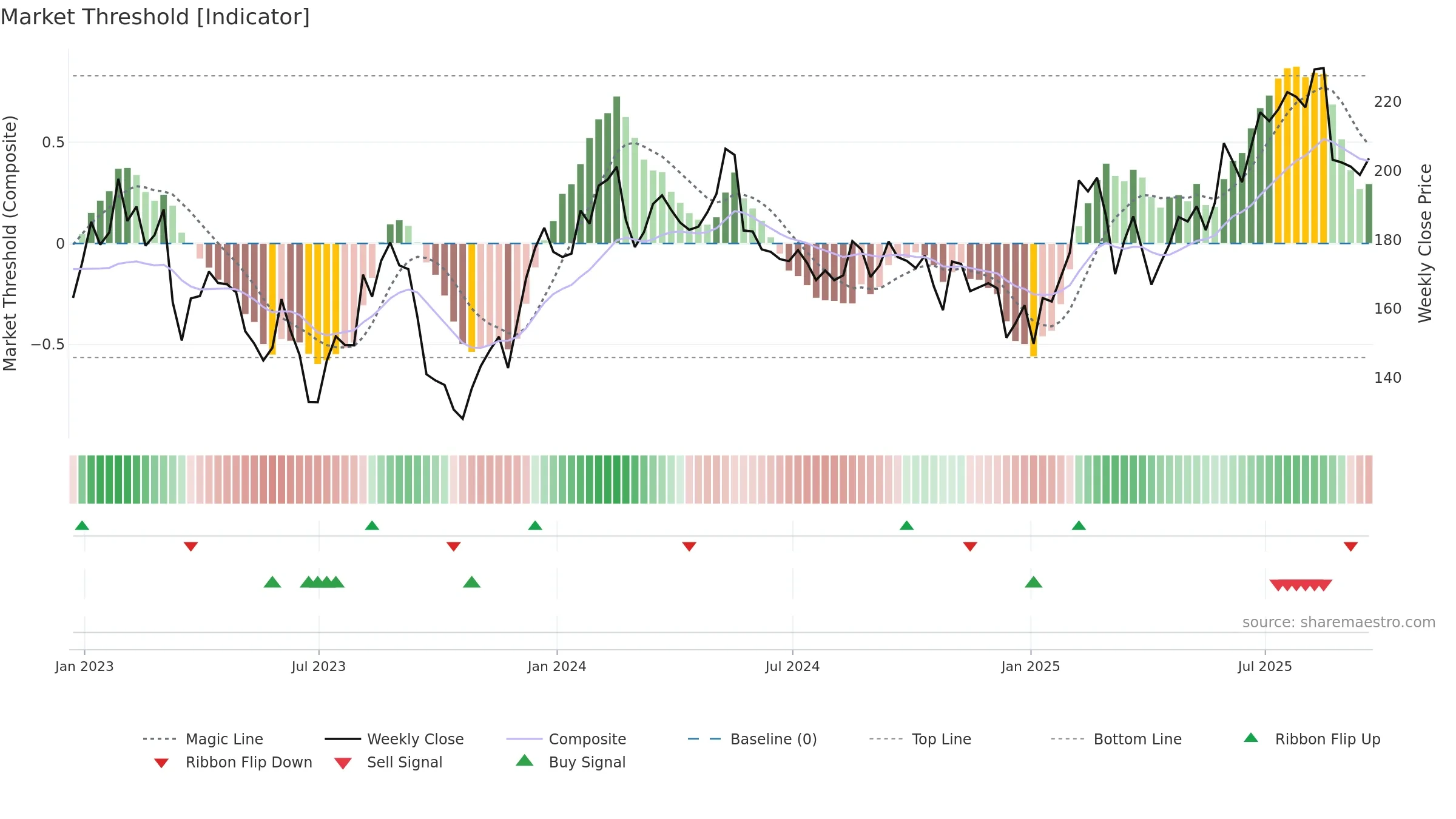The width and height of the screenshot is (1456, 819).
Task: Click the 180 price tick on the right axis
Action: (x=1387, y=240)
